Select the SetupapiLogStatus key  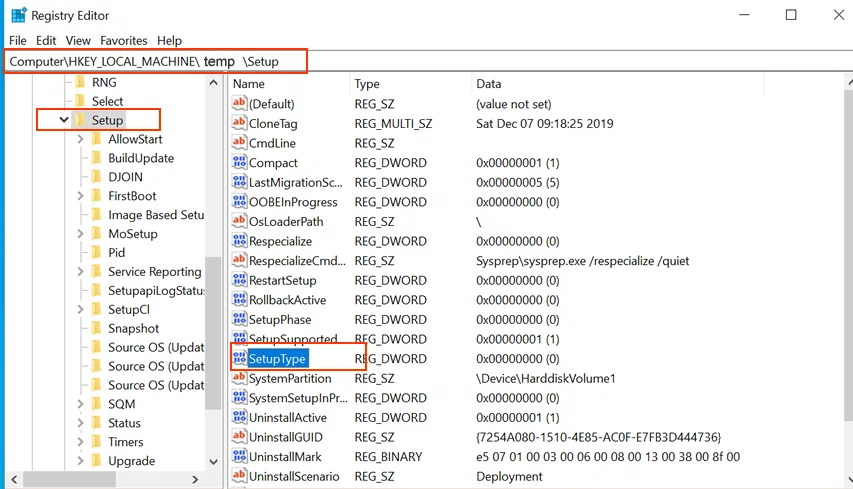[x=156, y=290]
